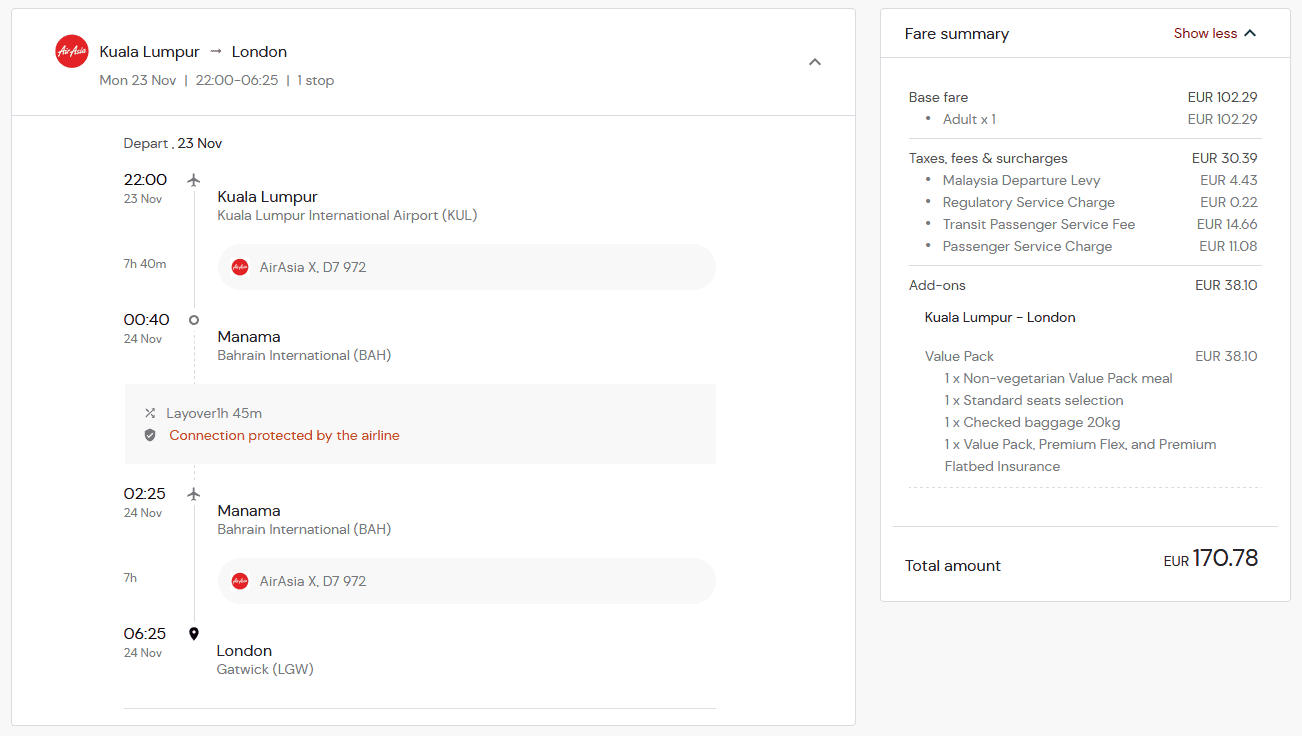Screen dimensions: 1302x736
Task: Click the Mon 23 Nov date in header
Action: pos(138,80)
